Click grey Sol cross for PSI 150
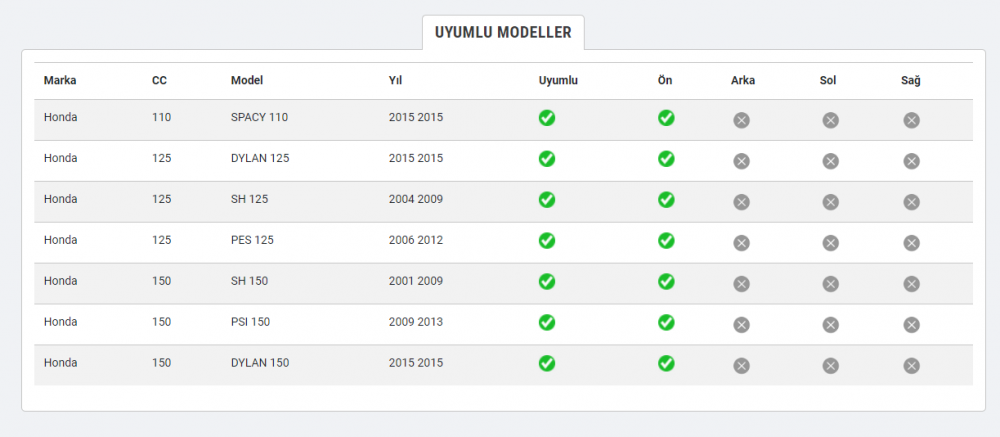This screenshot has height=437, width=1000. coord(830,324)
